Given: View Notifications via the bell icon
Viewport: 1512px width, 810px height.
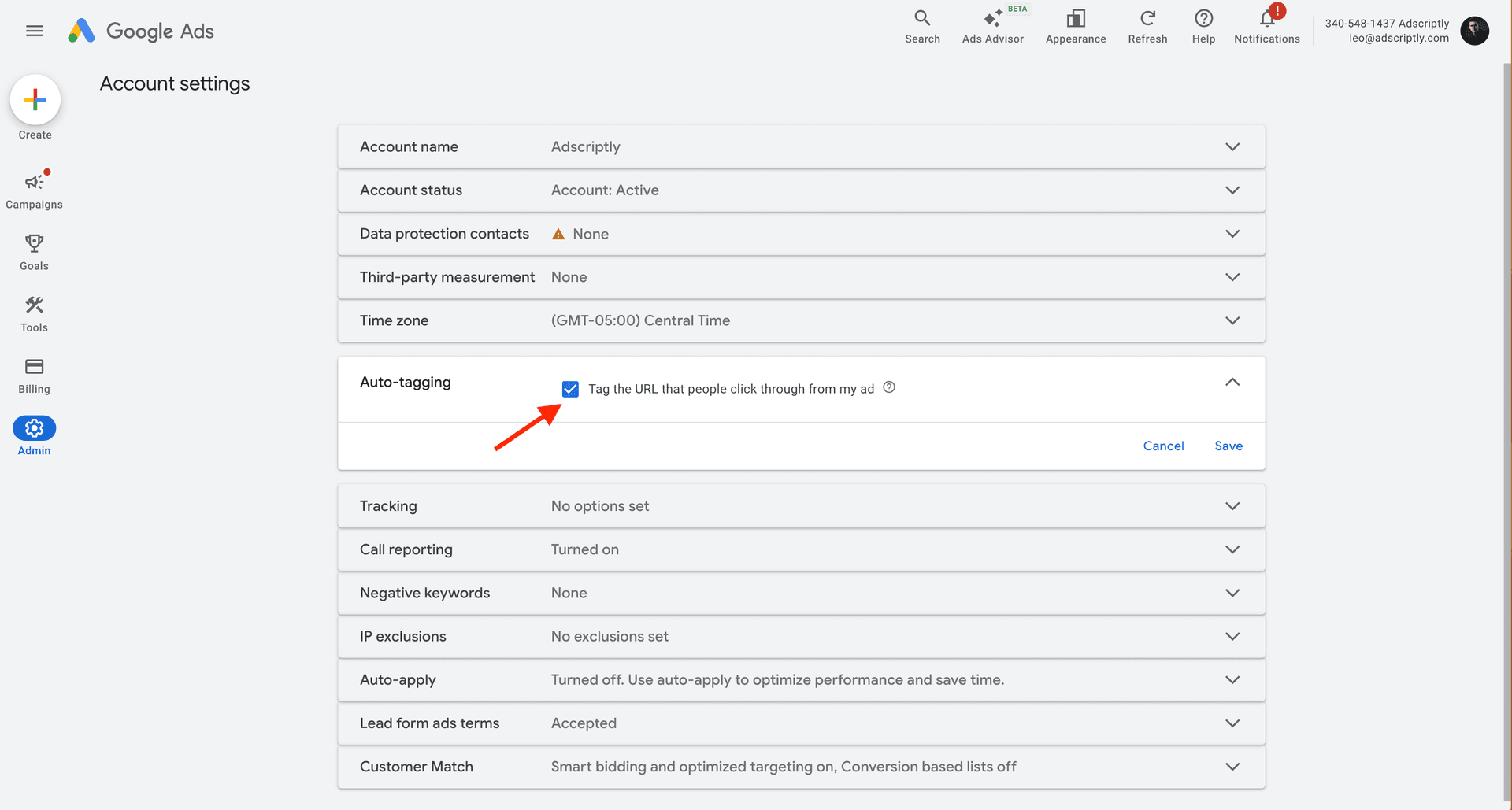Looking at the screenshot, I should pos(1266,22).
